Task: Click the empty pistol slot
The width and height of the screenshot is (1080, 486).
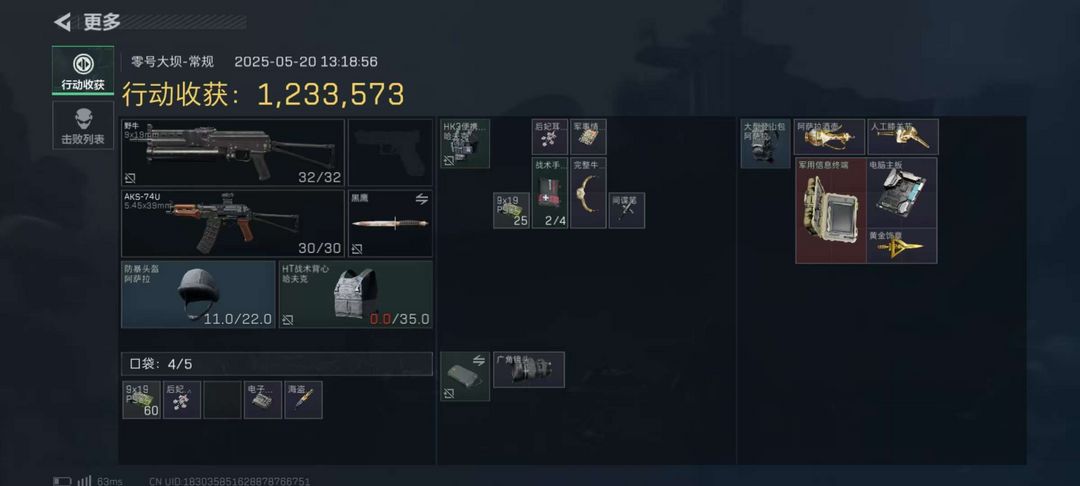Action: (391, 152)
